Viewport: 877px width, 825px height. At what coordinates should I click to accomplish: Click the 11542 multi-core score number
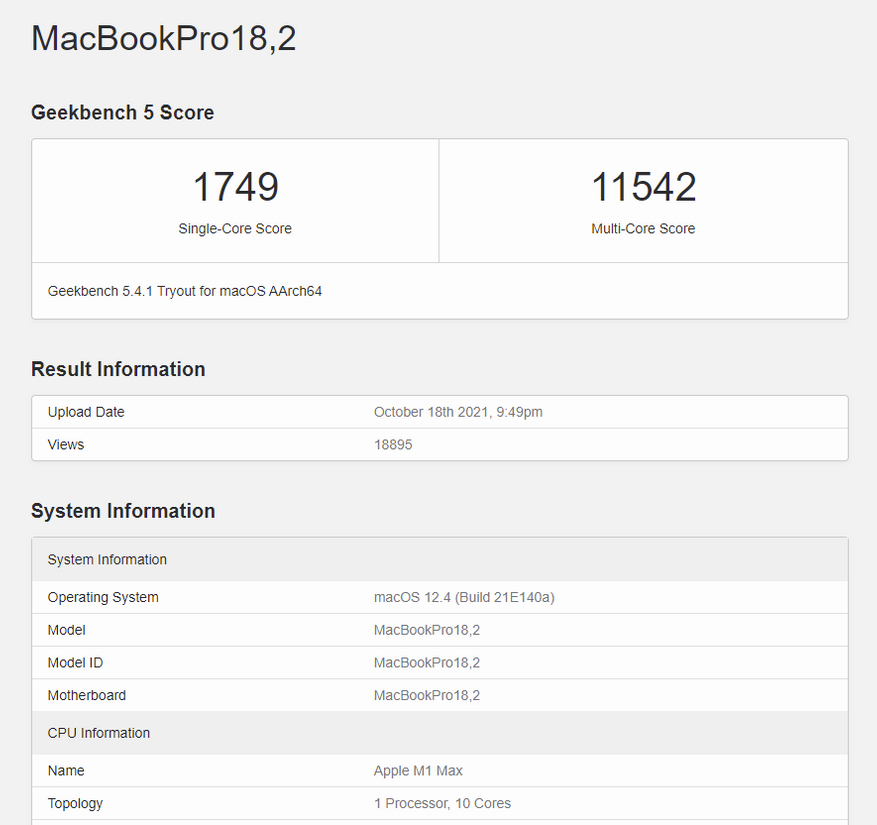click(x=643, y=187)
